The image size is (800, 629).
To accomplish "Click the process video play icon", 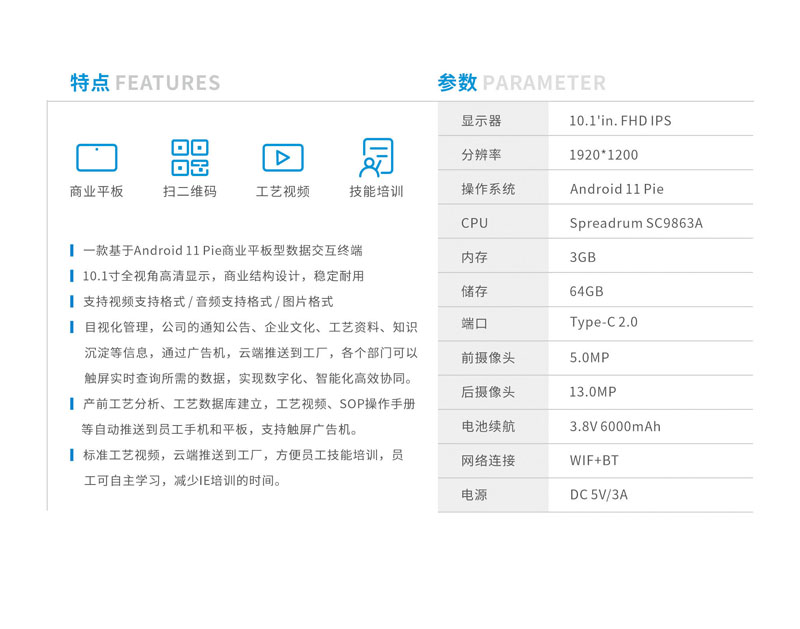I will click(x=283, y=158).
